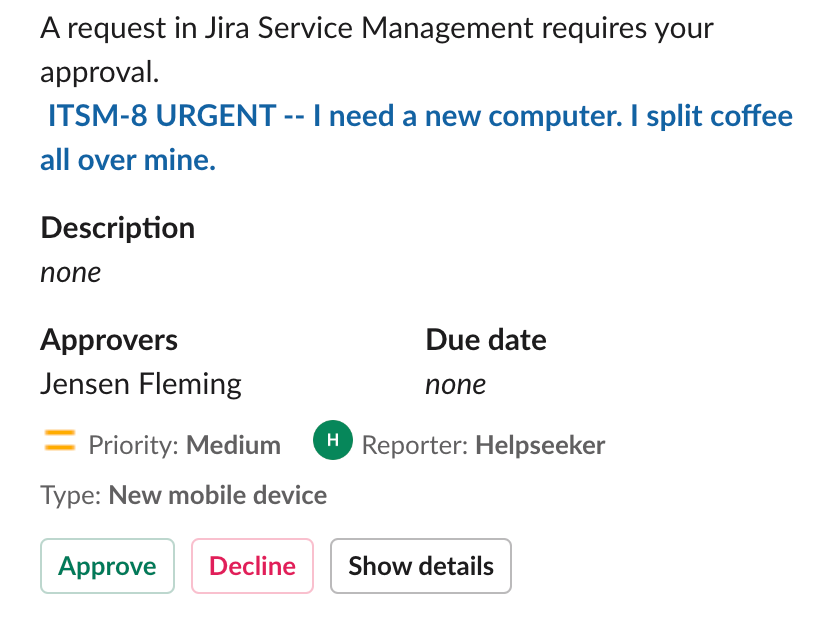826x620 pixels.
Task: Click Show details for the request
Action: coord(420,566)
